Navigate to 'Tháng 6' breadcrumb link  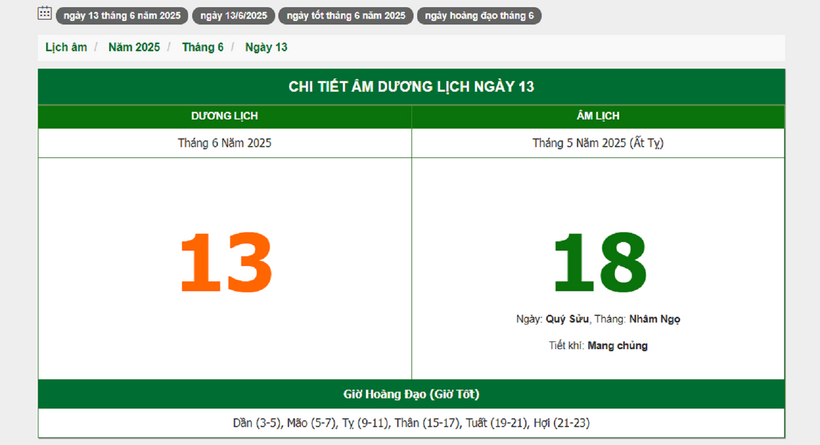coord(203,47)
